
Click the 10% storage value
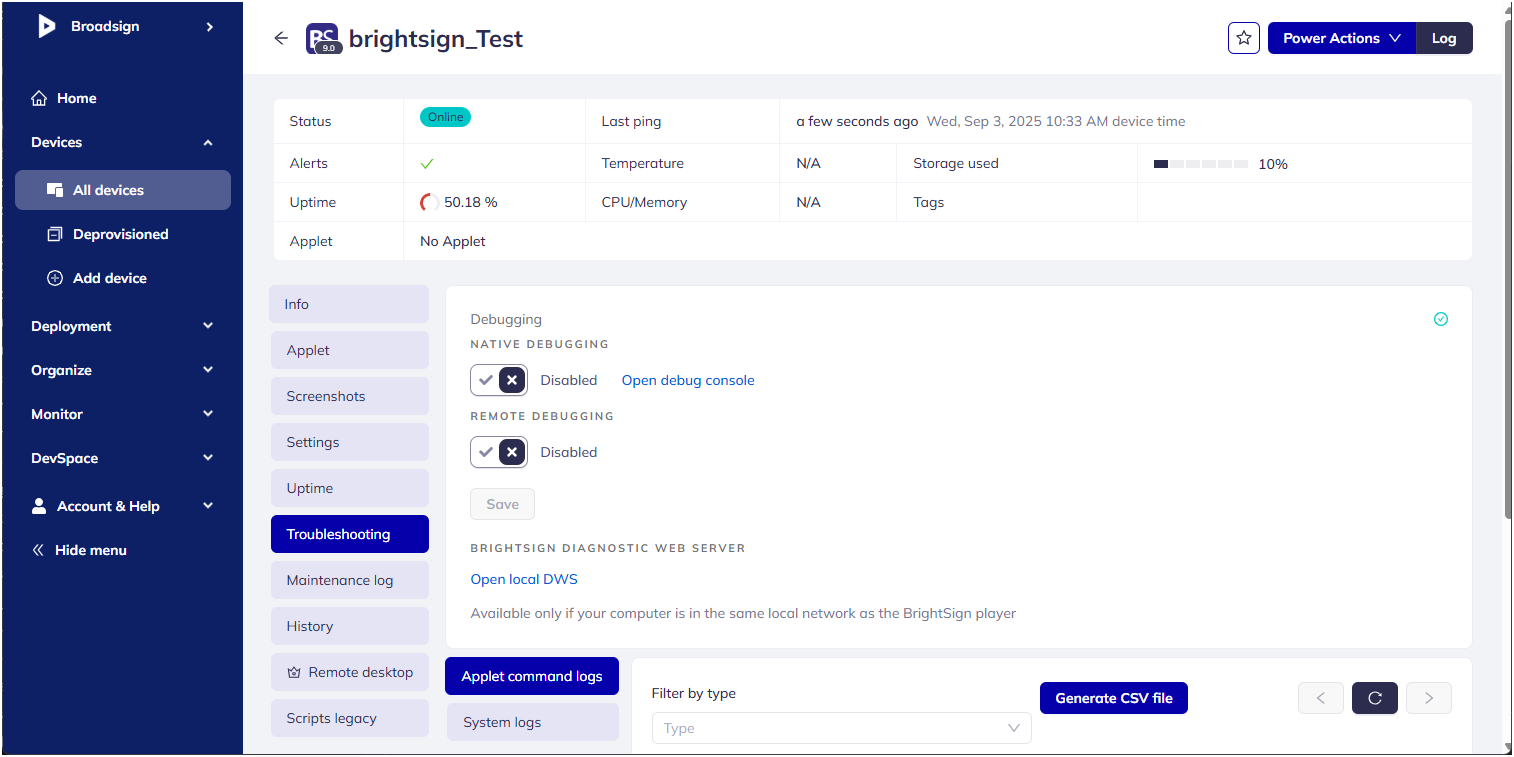(x=1273, y=164)
